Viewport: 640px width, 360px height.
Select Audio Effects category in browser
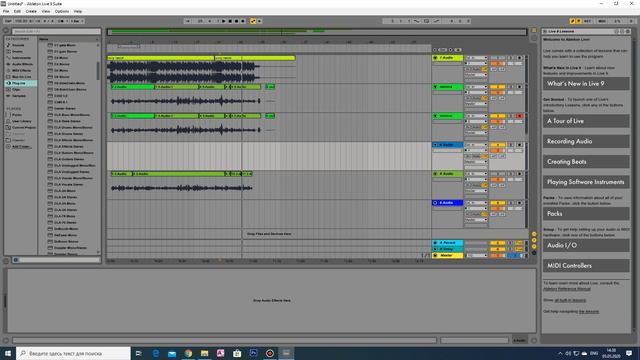coord(22,64)
